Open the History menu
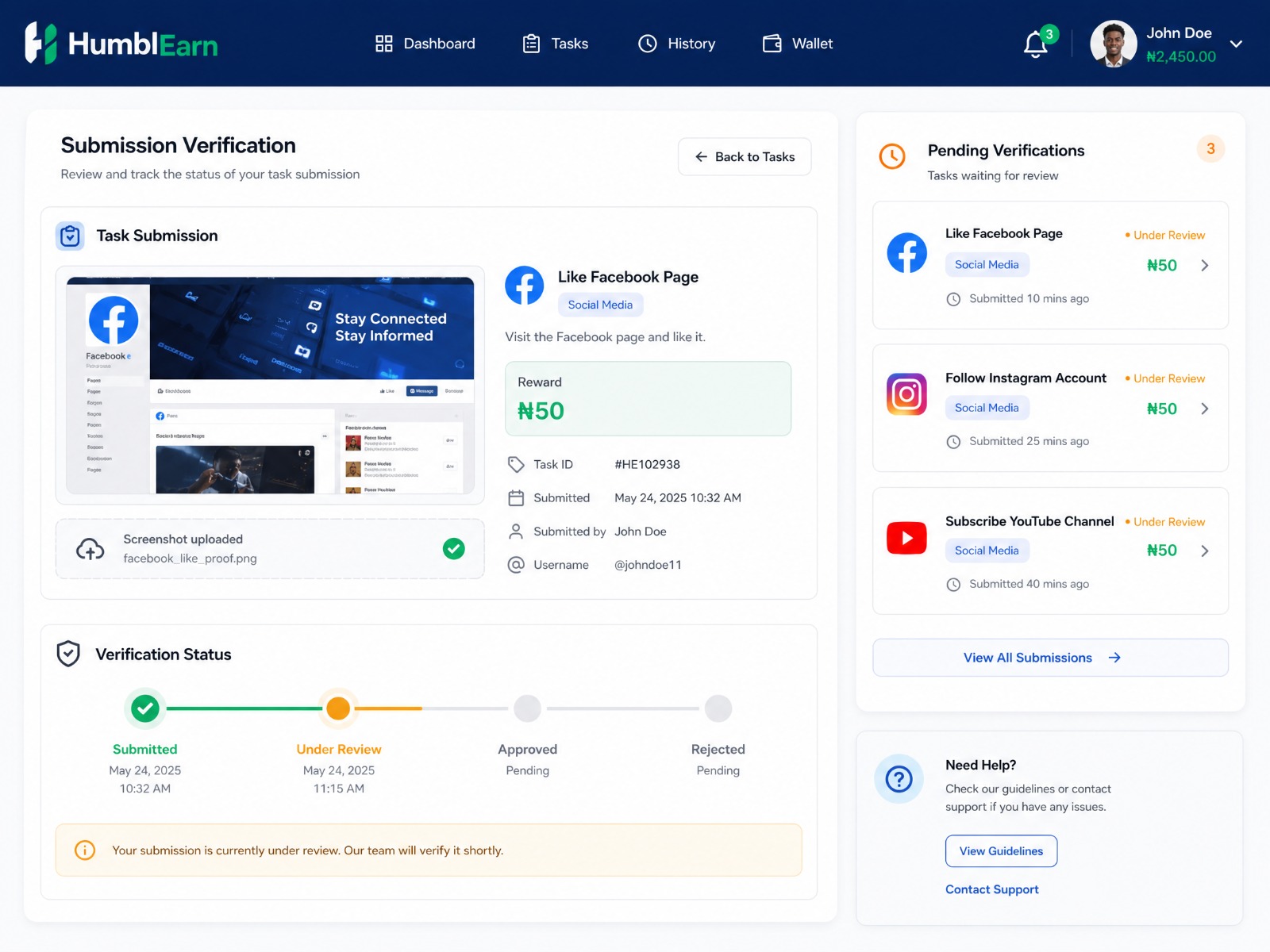Image resolution: width=1270 pixels, height=952 pixels. [677, 44]
